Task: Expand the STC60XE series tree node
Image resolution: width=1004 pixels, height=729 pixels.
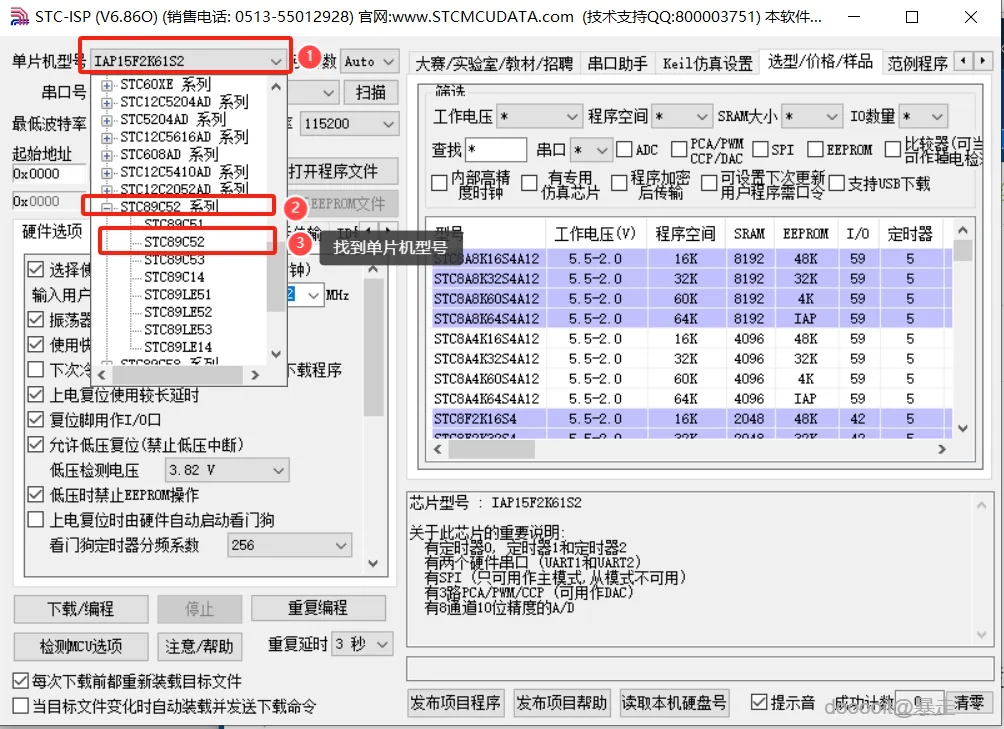Action: tap(107, 84)
